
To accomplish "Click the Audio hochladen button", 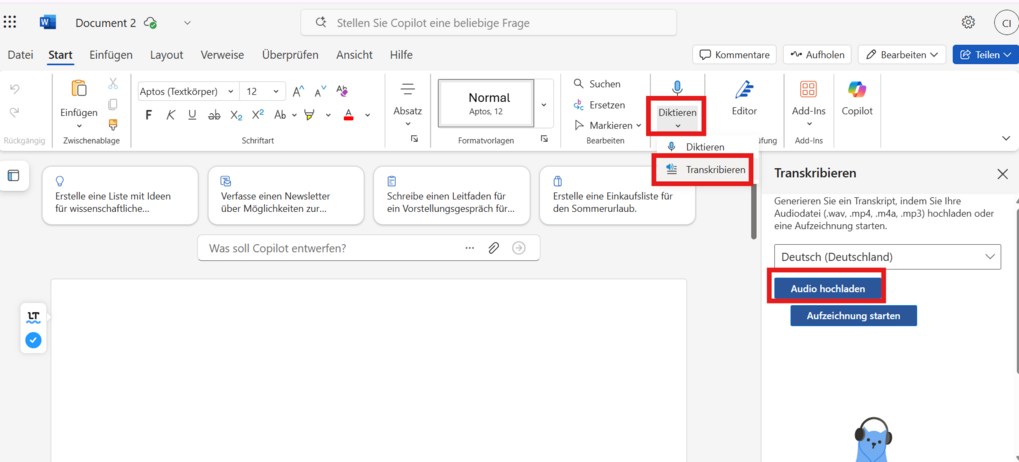I will (828, 289).
